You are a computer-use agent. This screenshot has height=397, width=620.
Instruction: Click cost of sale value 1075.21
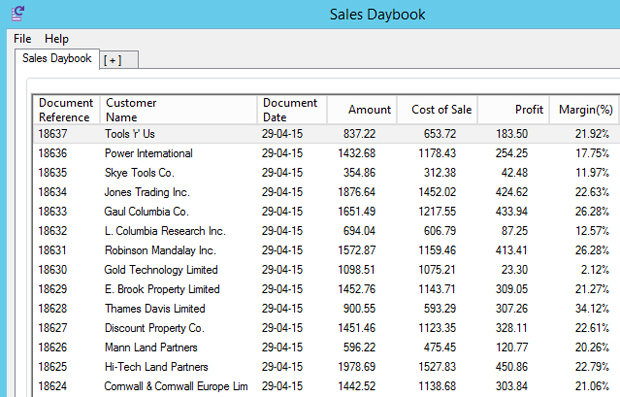coord(437,270)
